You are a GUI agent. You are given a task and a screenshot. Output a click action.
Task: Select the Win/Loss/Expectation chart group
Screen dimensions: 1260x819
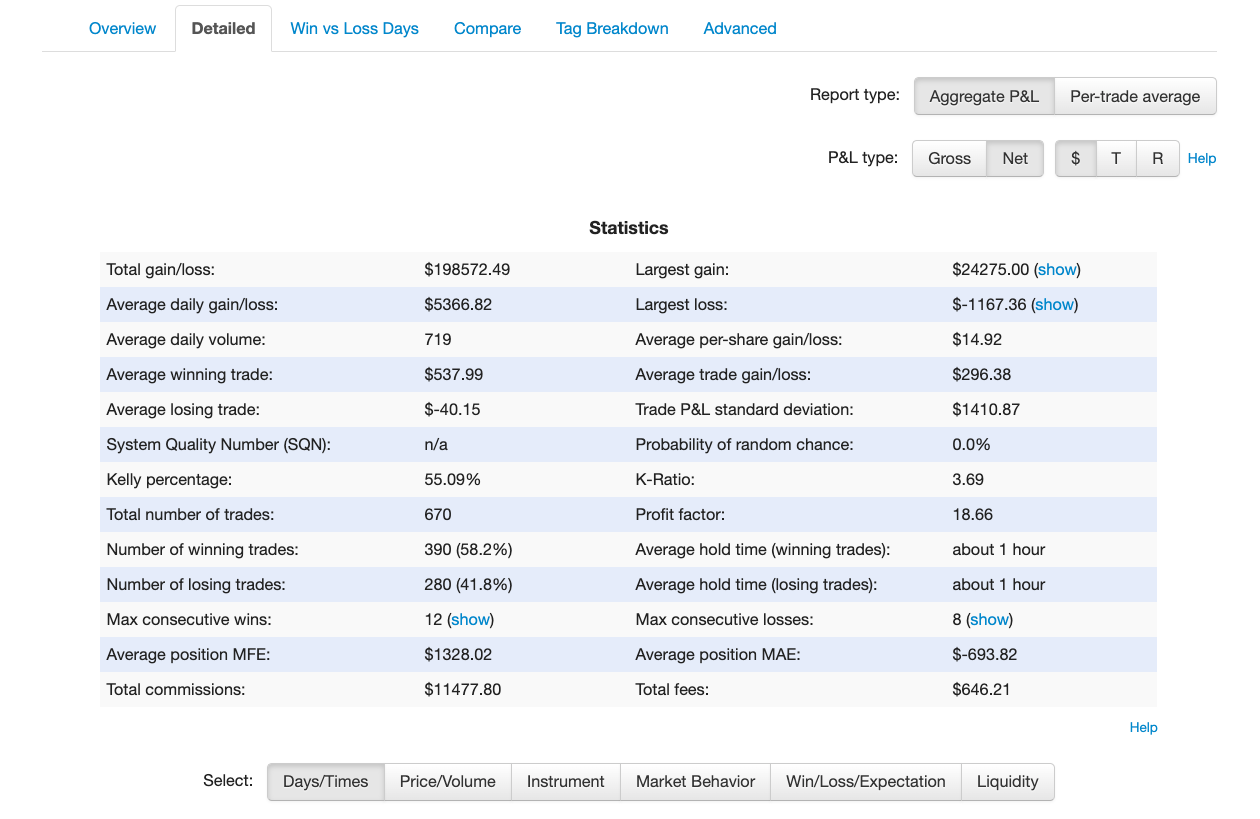865,782
